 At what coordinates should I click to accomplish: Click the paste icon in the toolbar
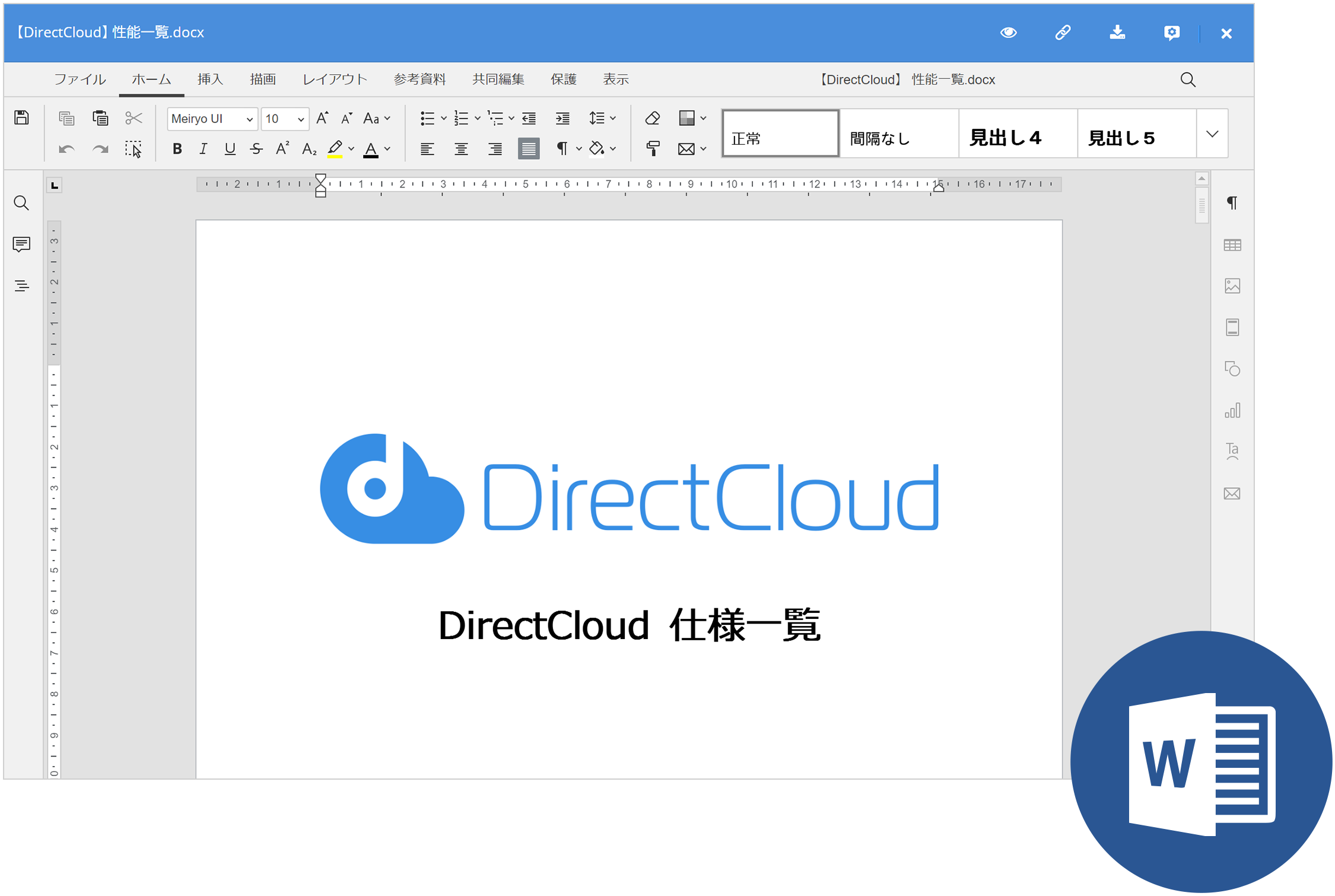(x=100, y=118)
